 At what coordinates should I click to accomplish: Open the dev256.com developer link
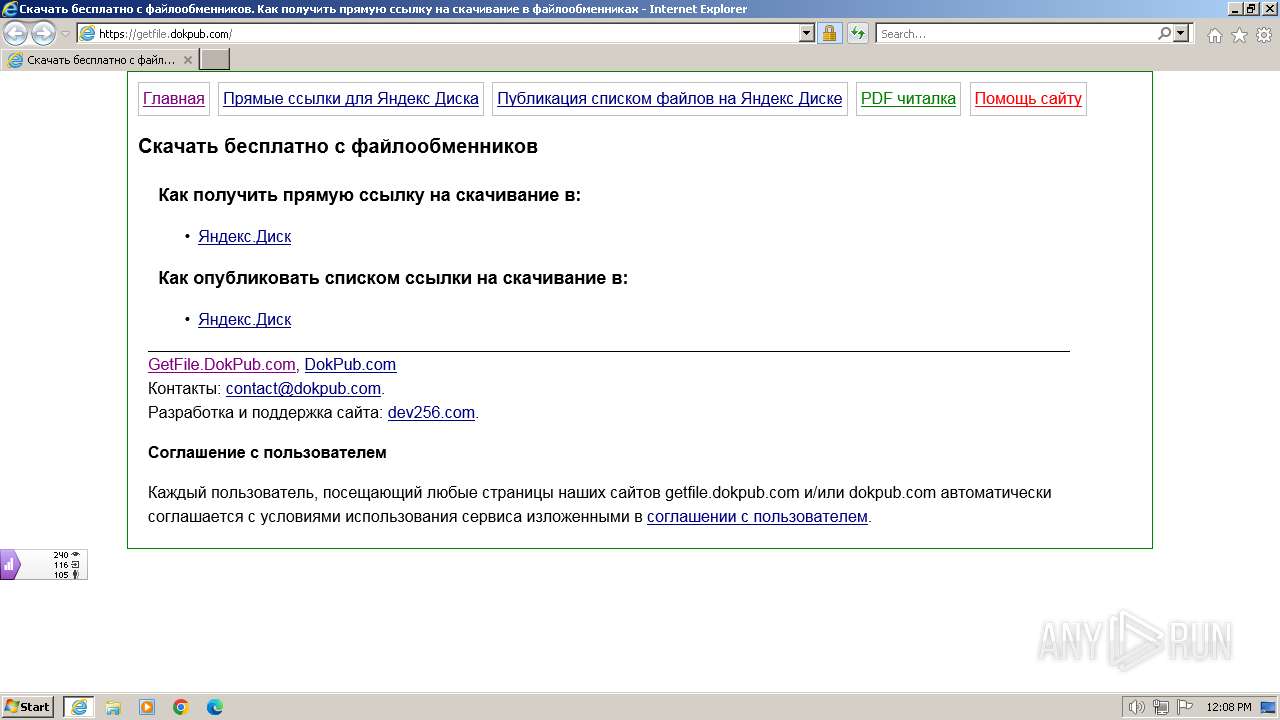click(x=431, y=413)
